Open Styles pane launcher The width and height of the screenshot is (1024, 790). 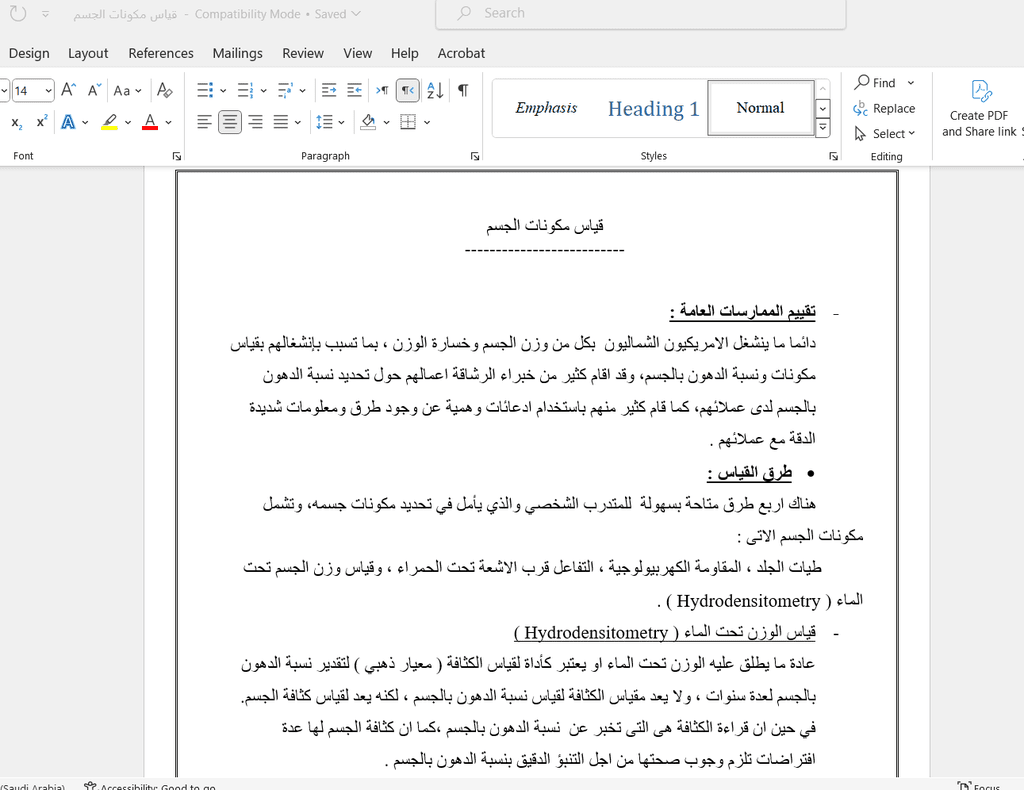tap(833, 156)
